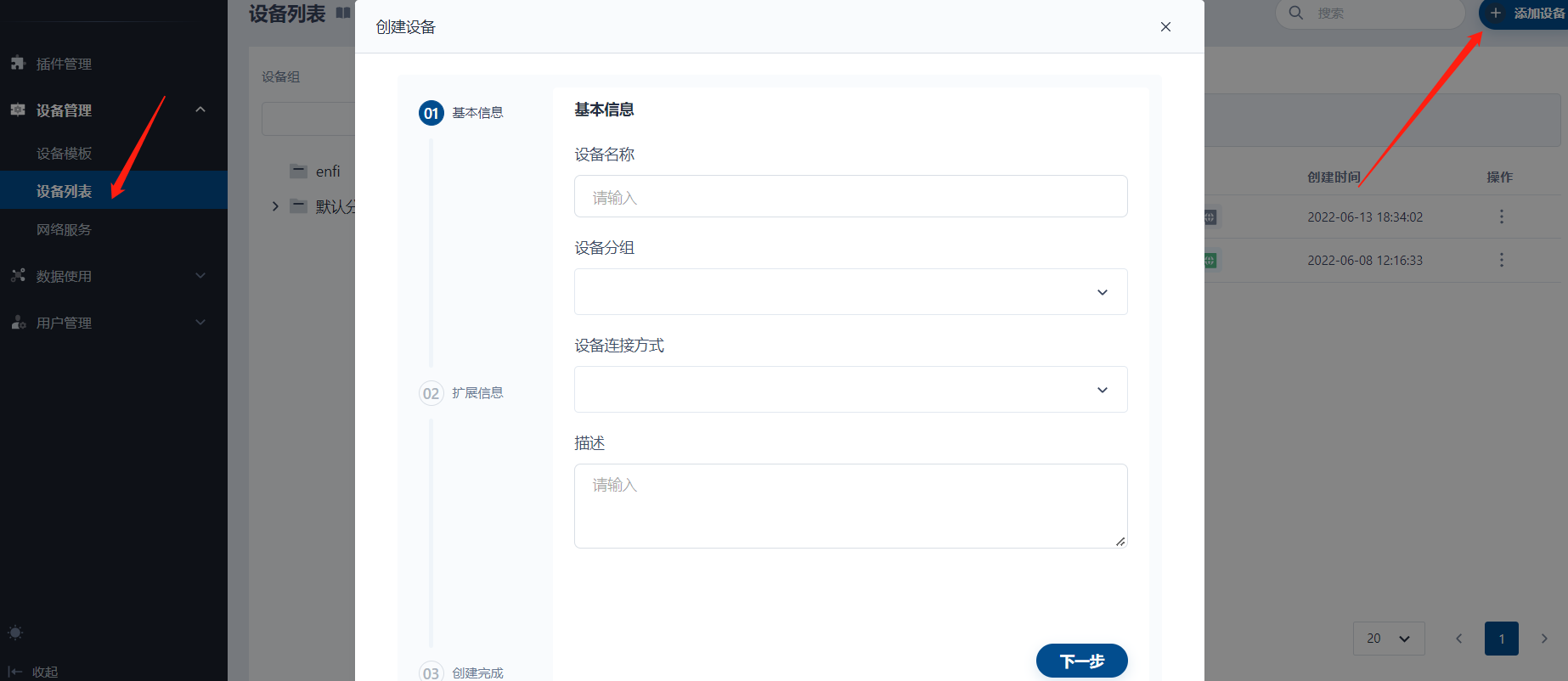The image size is (1568, 681).
Task: Click the 下一步 button
Action: [x=1081, y=661]
